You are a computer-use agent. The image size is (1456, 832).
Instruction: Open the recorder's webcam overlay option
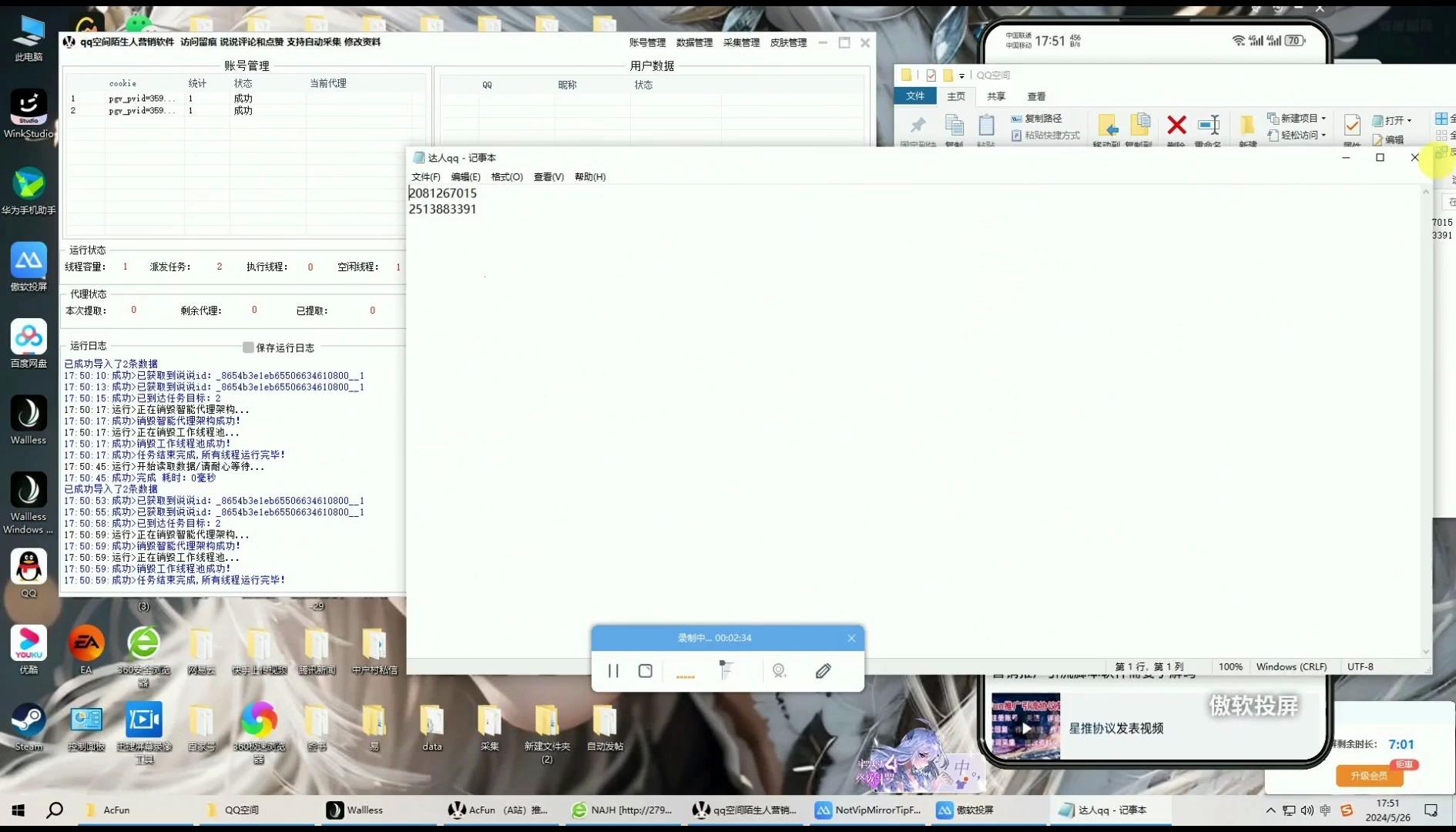coord(779,671)
